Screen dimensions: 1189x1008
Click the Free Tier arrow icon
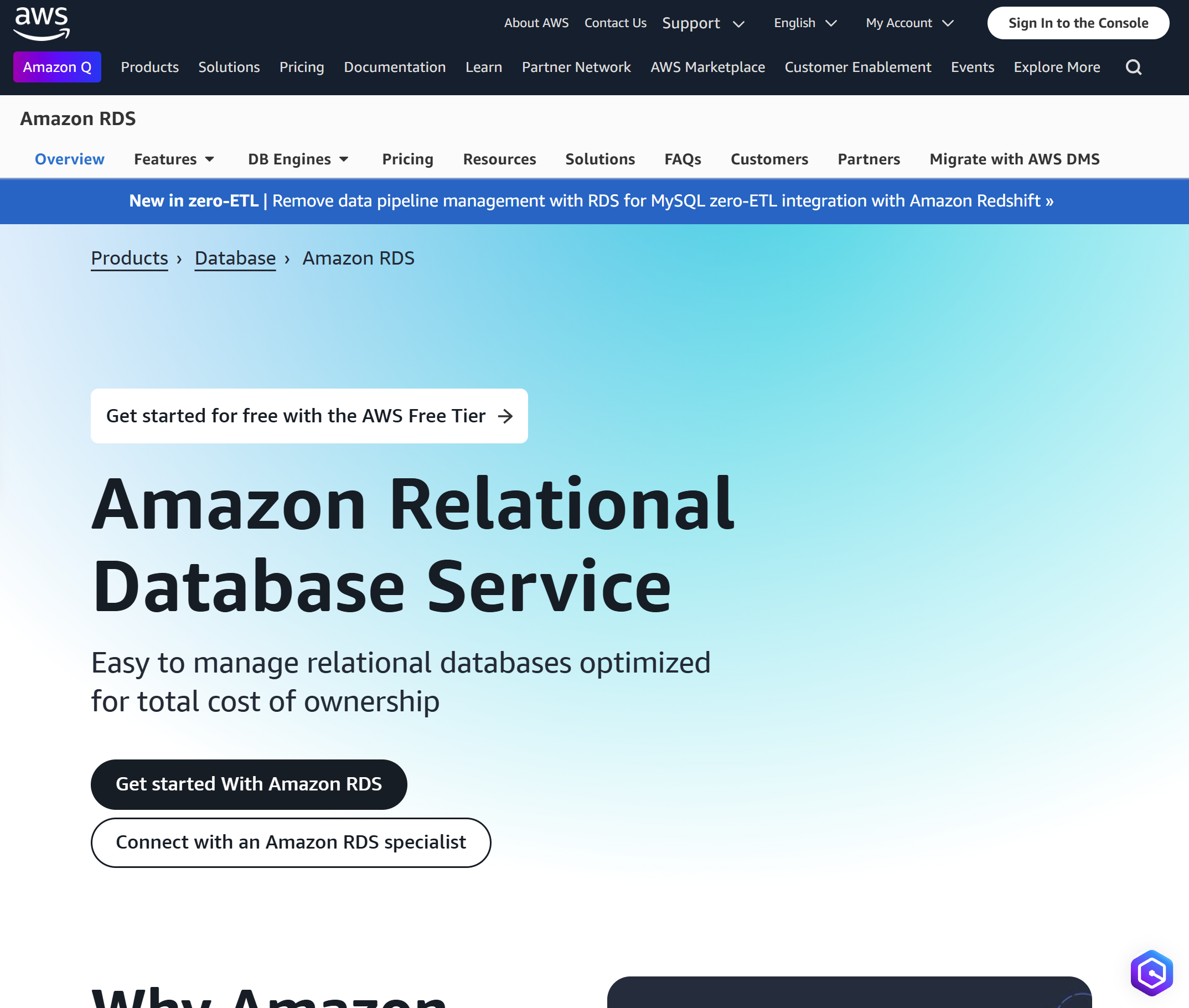tap(505, 416)
